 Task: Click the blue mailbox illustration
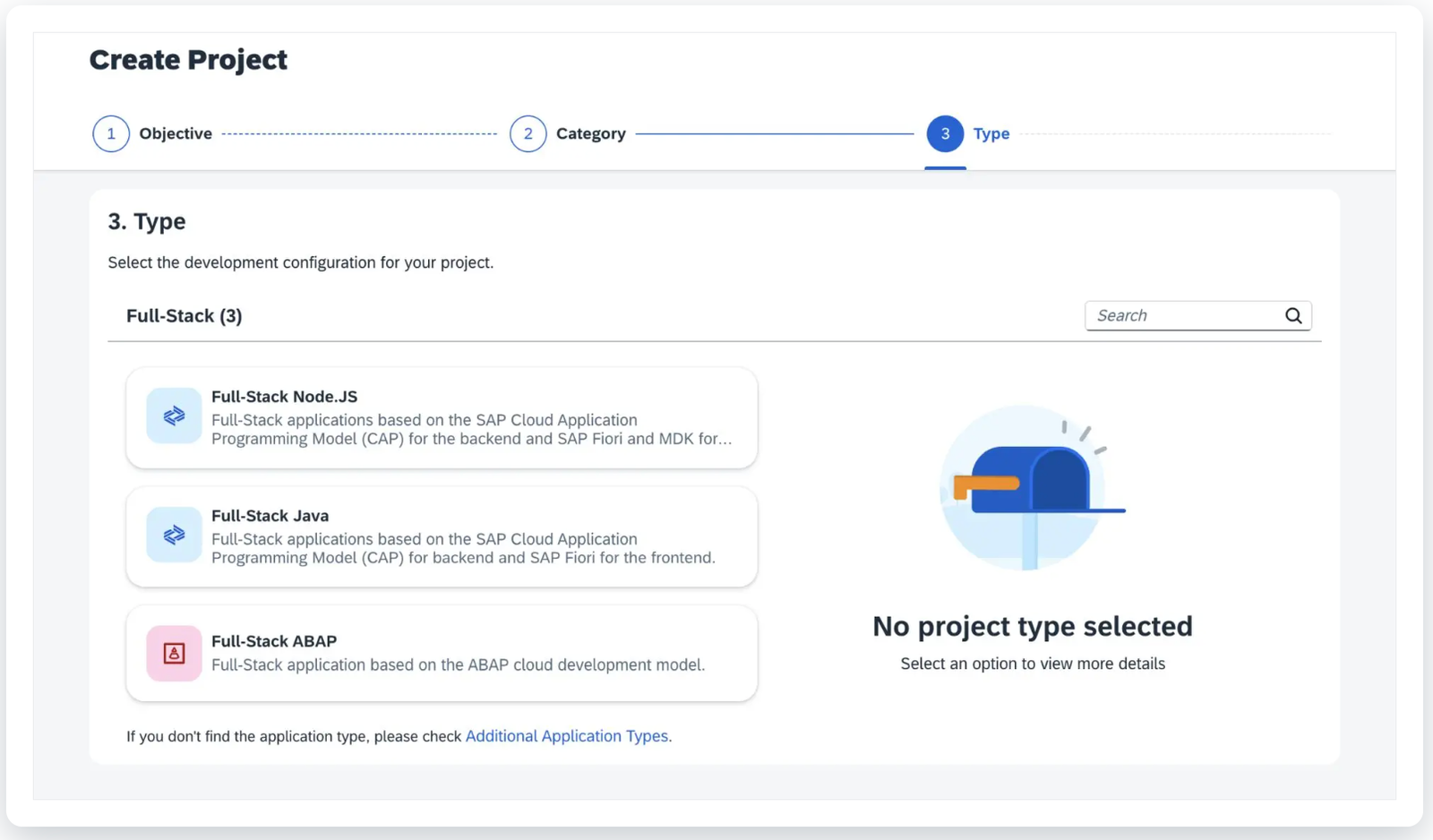click(1032, 486)
